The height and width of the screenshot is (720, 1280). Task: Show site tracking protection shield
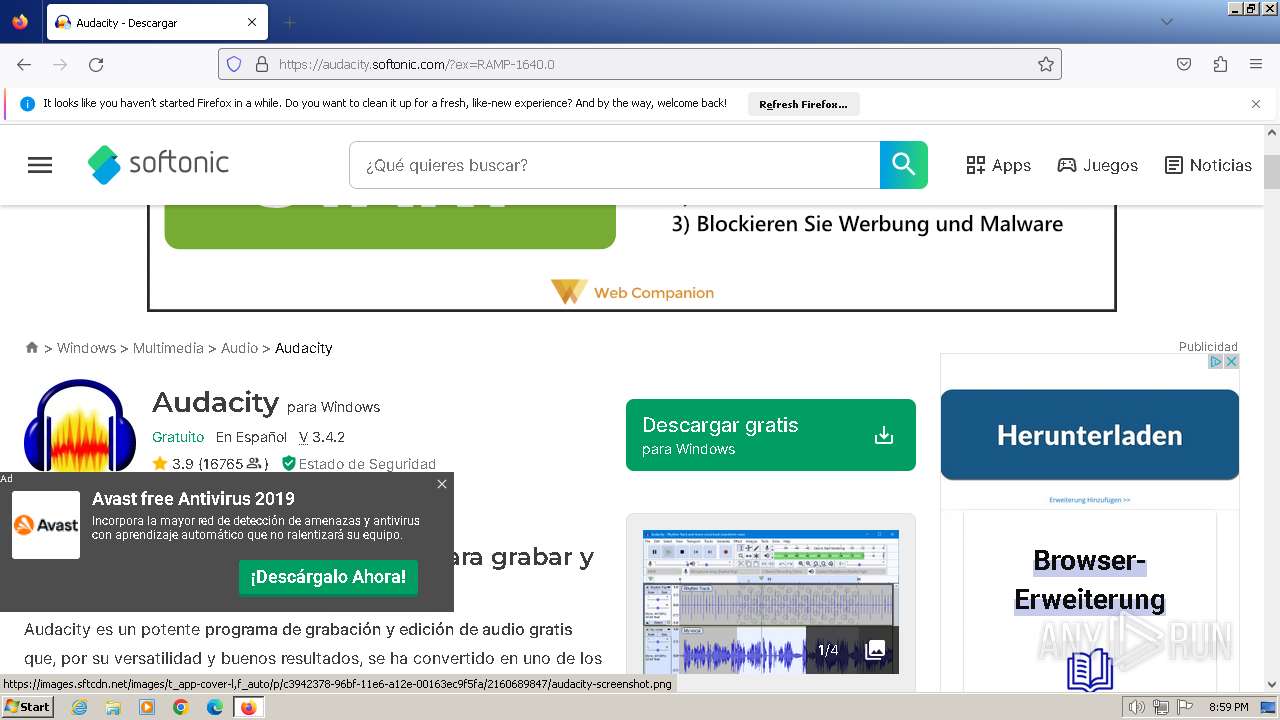click(x=234, y=64)
